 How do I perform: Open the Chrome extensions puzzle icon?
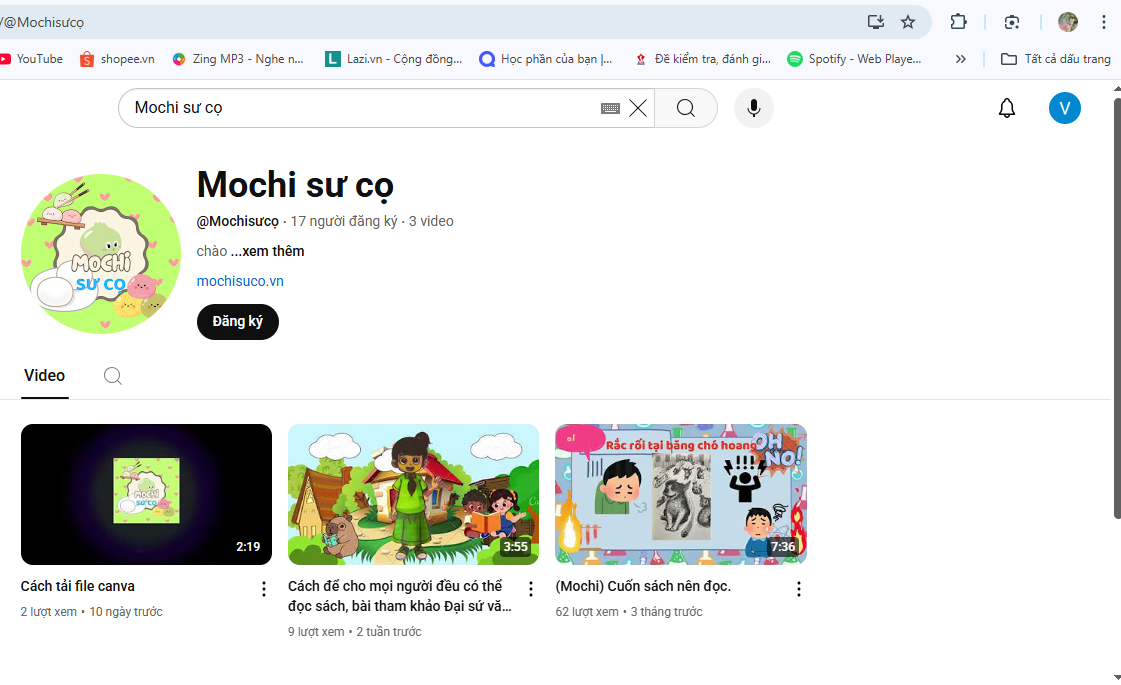(x=958, y=22)
